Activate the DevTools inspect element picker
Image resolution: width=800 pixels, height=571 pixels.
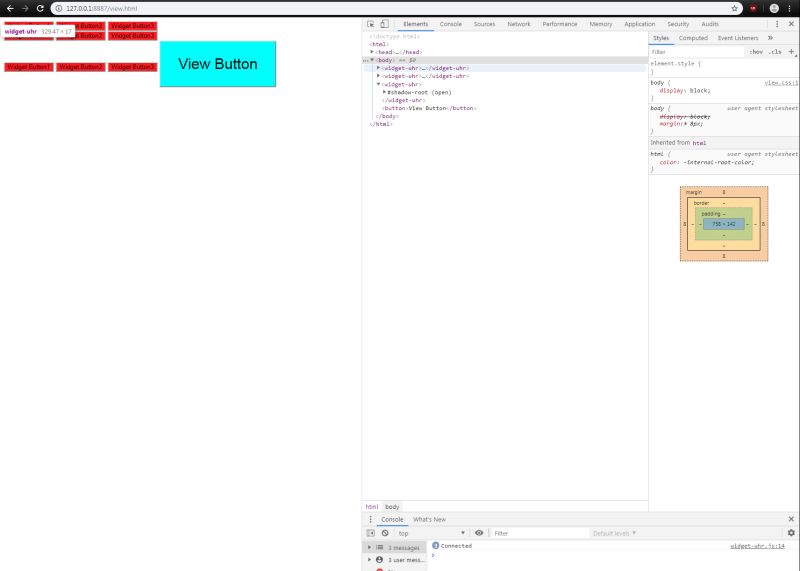pos(371,24)
